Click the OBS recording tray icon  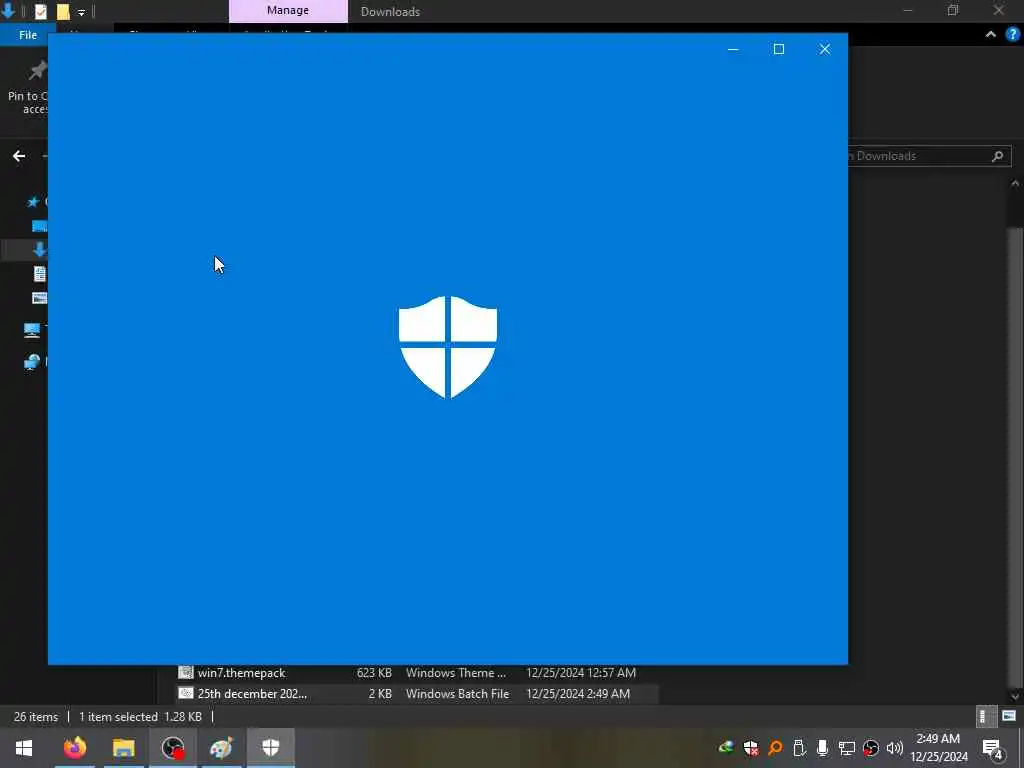coord(871,748)
